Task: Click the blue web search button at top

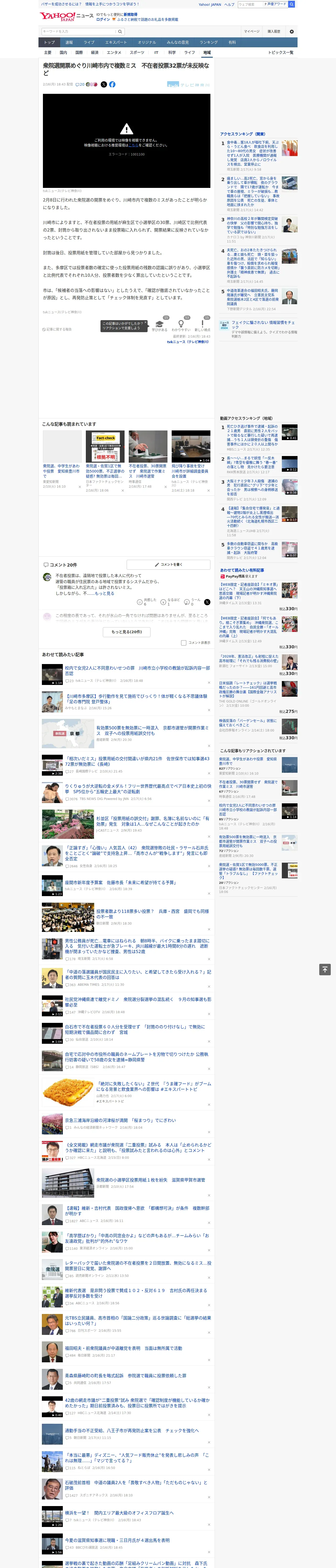Action: tap(292, 4)
